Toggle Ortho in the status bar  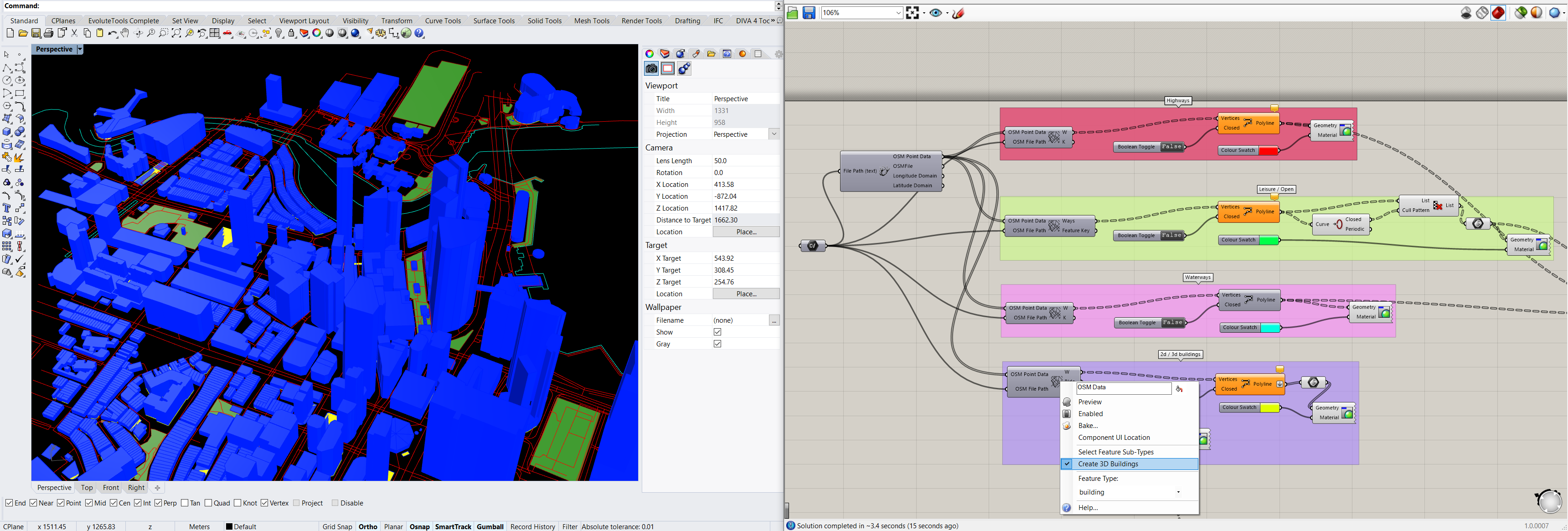click(368, 527)
